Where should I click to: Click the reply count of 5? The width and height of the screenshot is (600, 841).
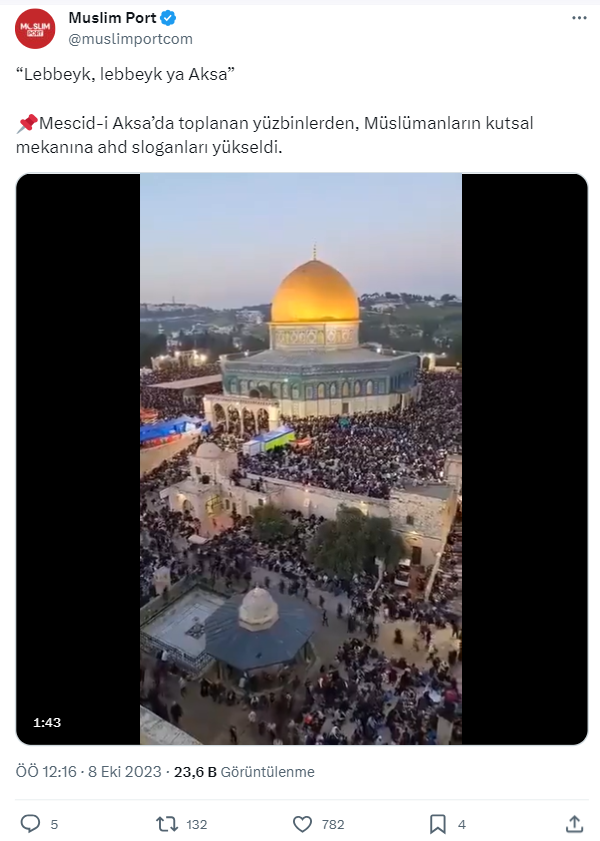(x=54, y=824)
